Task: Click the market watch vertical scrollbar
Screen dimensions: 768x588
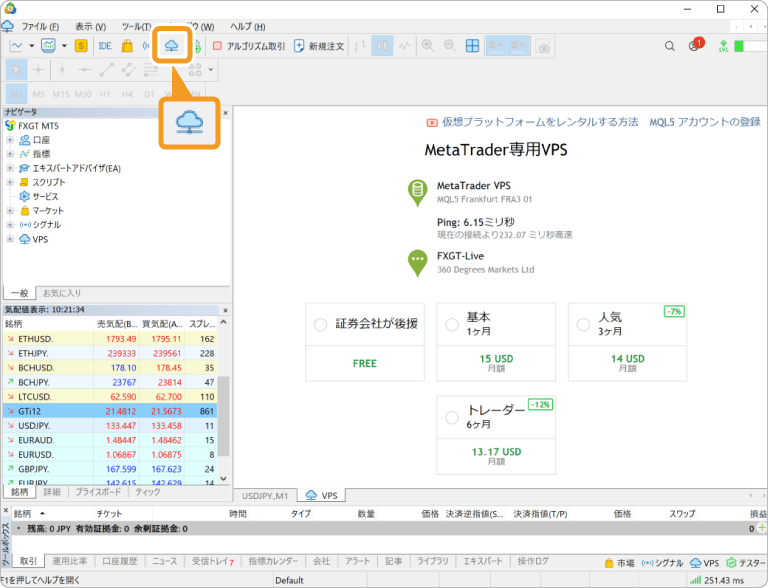Action: pos(223,416)
